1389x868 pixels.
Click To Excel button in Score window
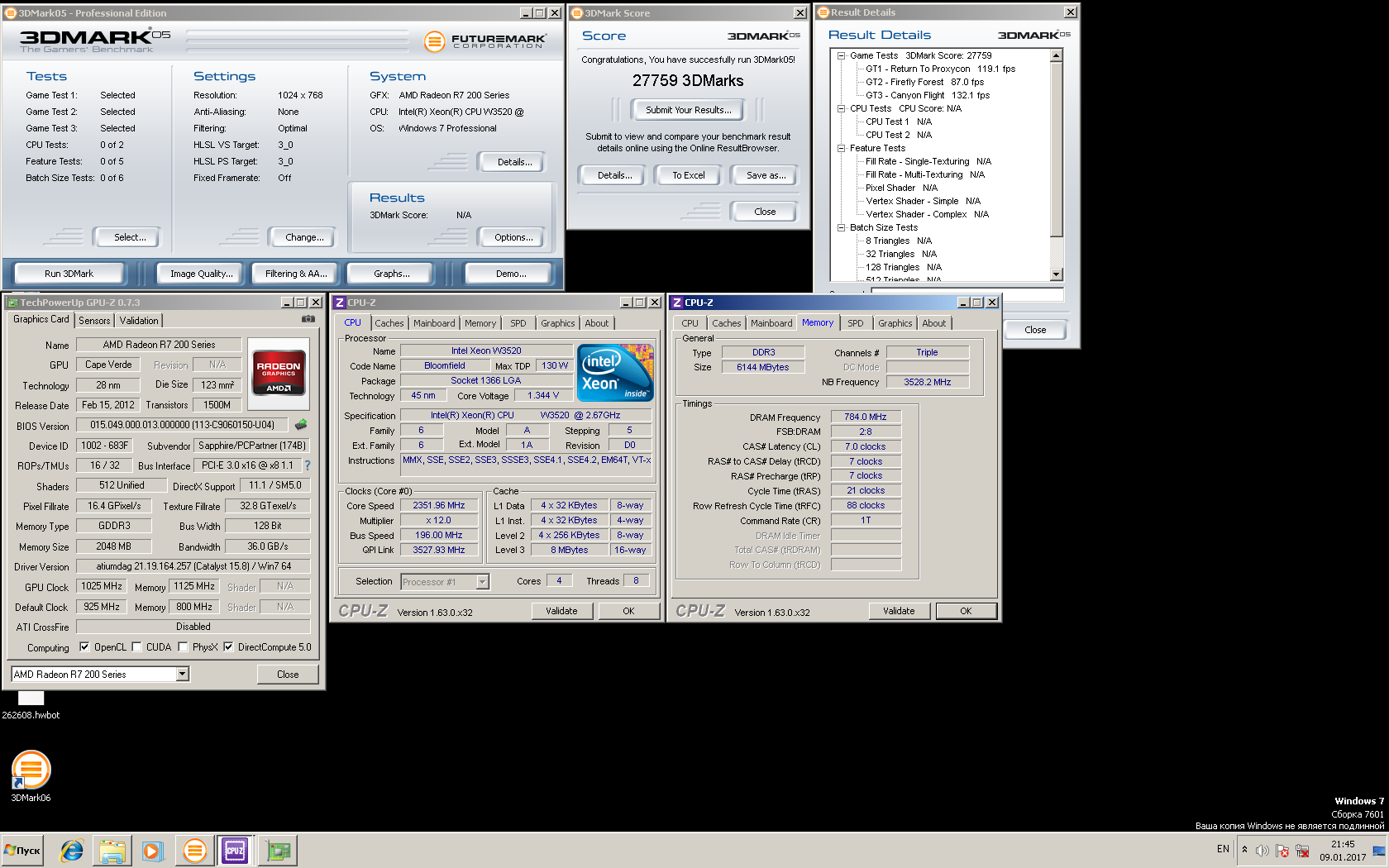688,175
